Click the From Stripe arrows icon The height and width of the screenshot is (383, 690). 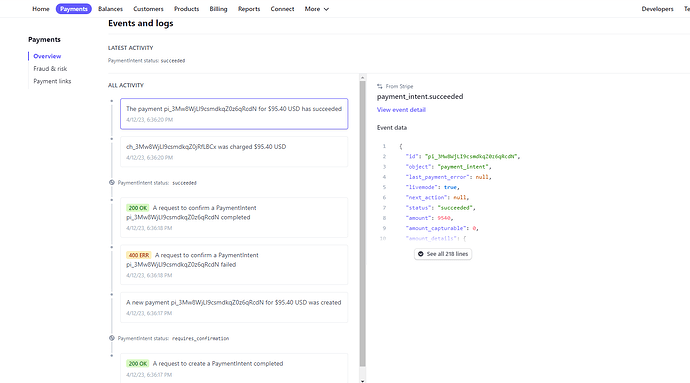(x=379, y=86)
